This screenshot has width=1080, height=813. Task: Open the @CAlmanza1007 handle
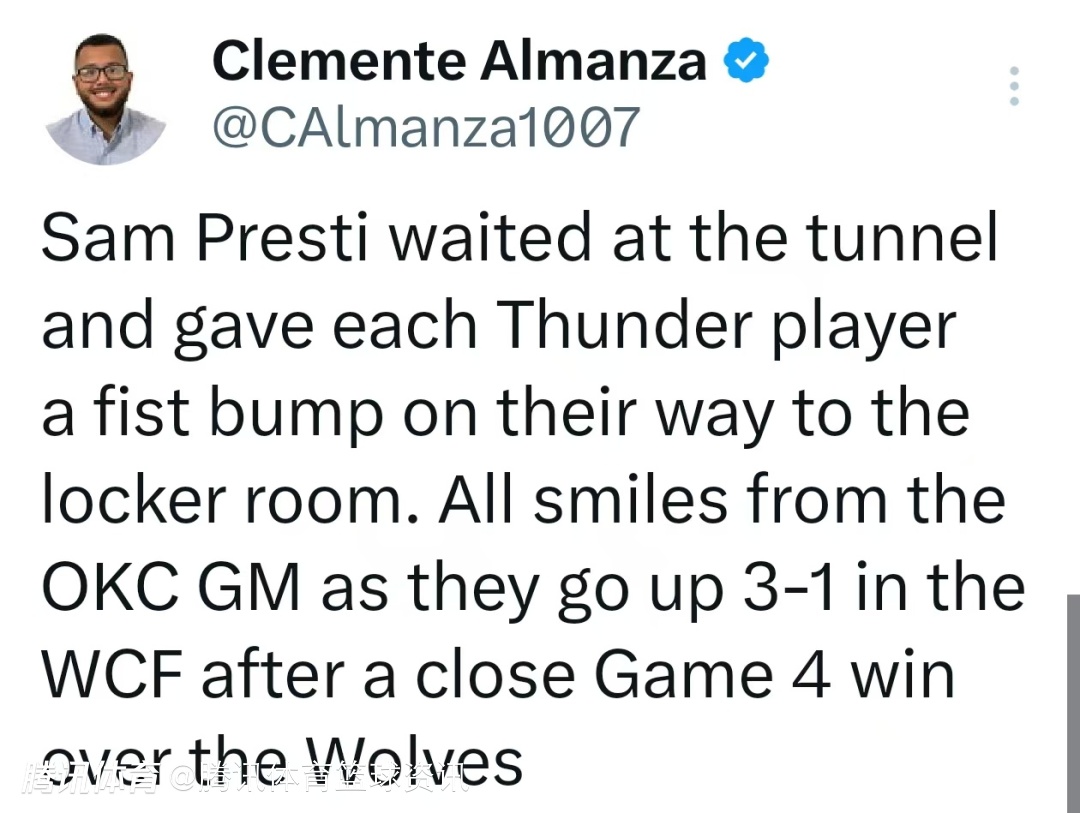pyautogui.click(x=425, y=127)
